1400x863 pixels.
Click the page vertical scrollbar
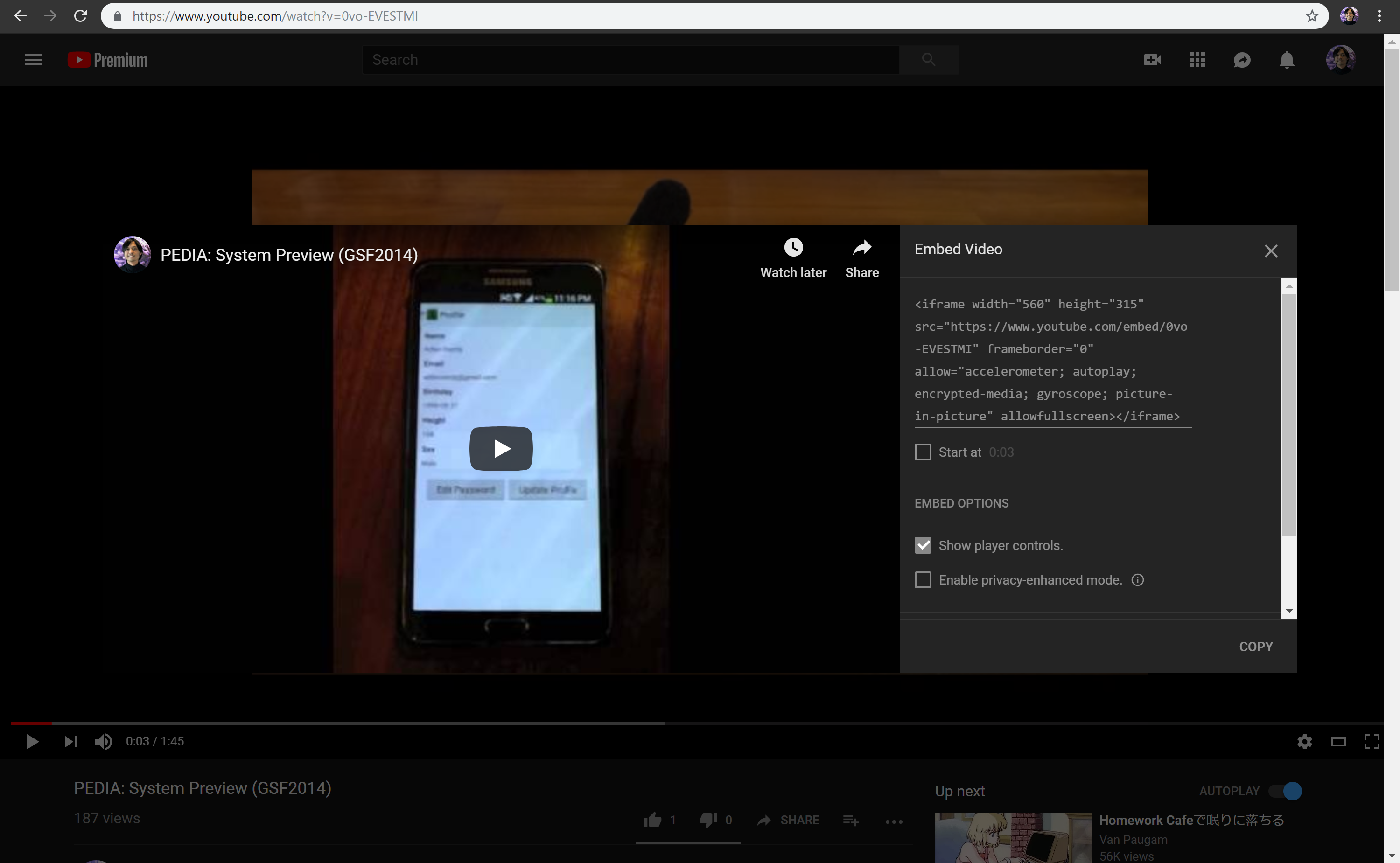click(1392, 170)
